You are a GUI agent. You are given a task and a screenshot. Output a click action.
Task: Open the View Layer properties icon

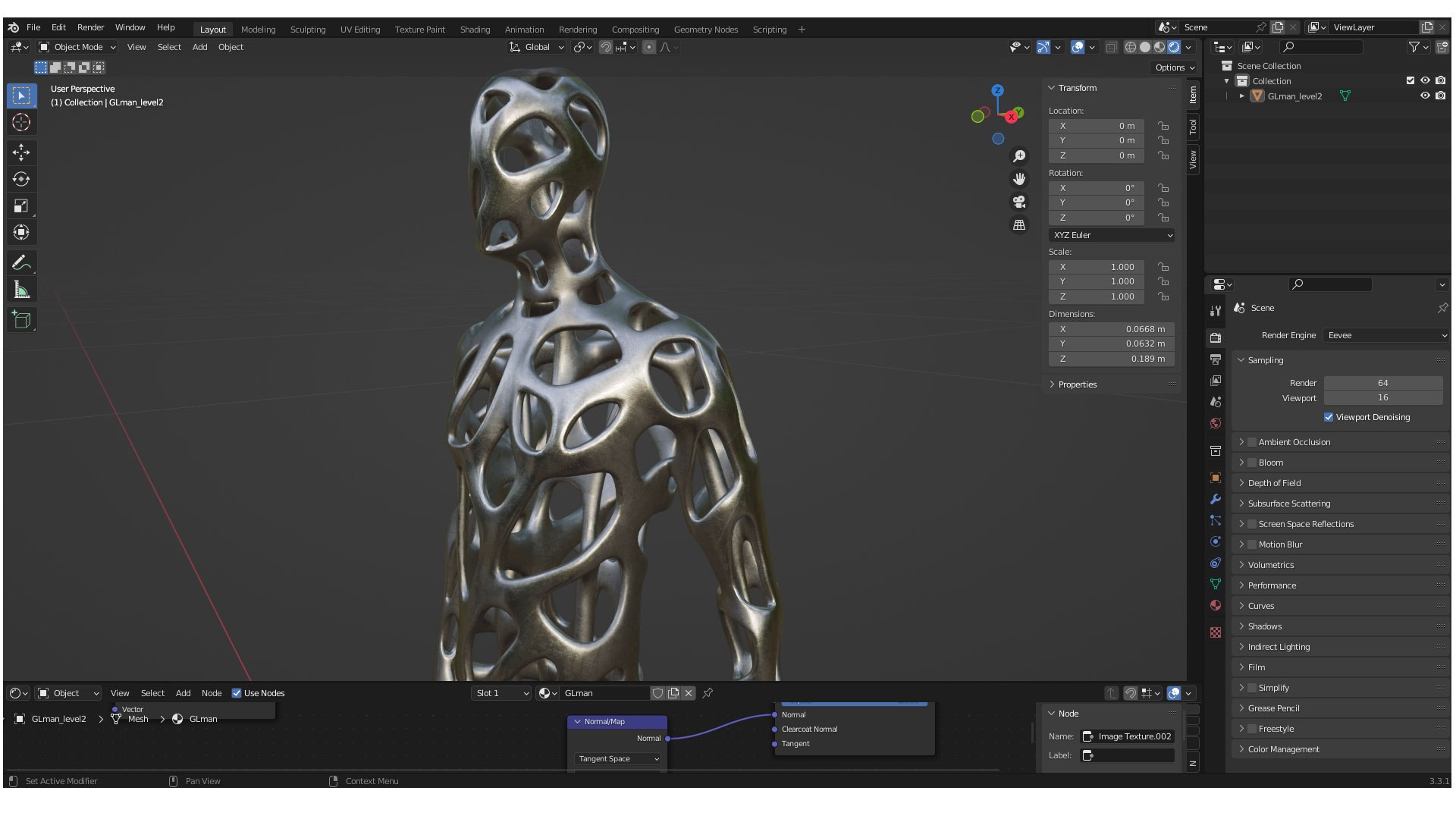1216,381
